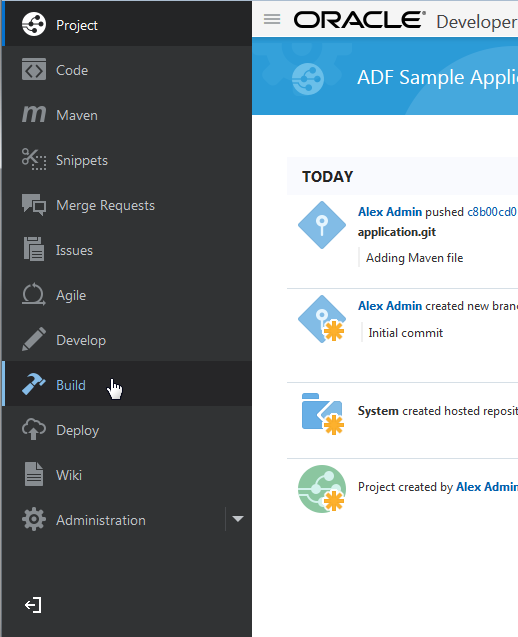Click the ADF Sample Application title
The height and width of the screenshot is (637, 518).
point(437,77)
